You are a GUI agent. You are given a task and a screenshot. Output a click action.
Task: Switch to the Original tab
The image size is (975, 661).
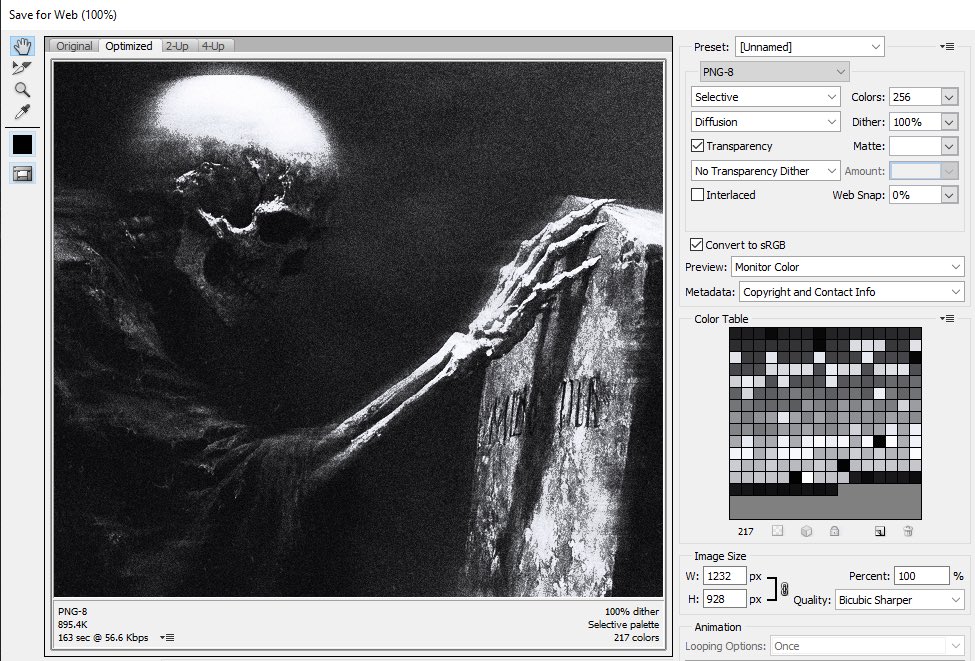click(x=74, y=46)
